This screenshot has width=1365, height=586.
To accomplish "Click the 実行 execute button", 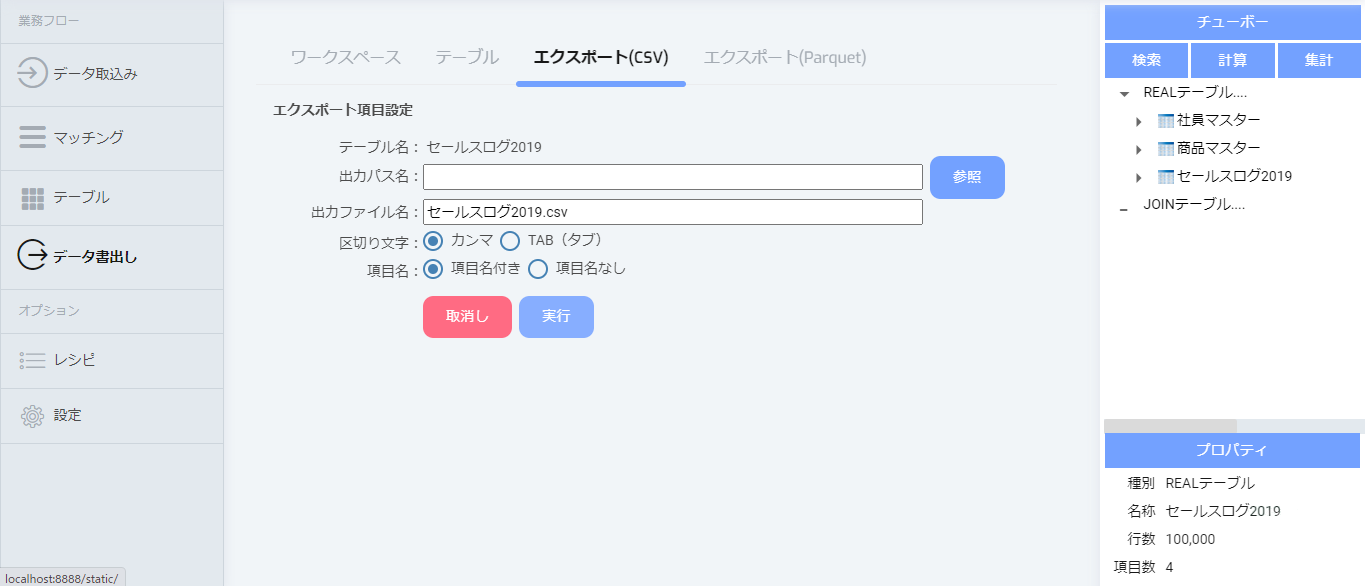I will point(556,316).
